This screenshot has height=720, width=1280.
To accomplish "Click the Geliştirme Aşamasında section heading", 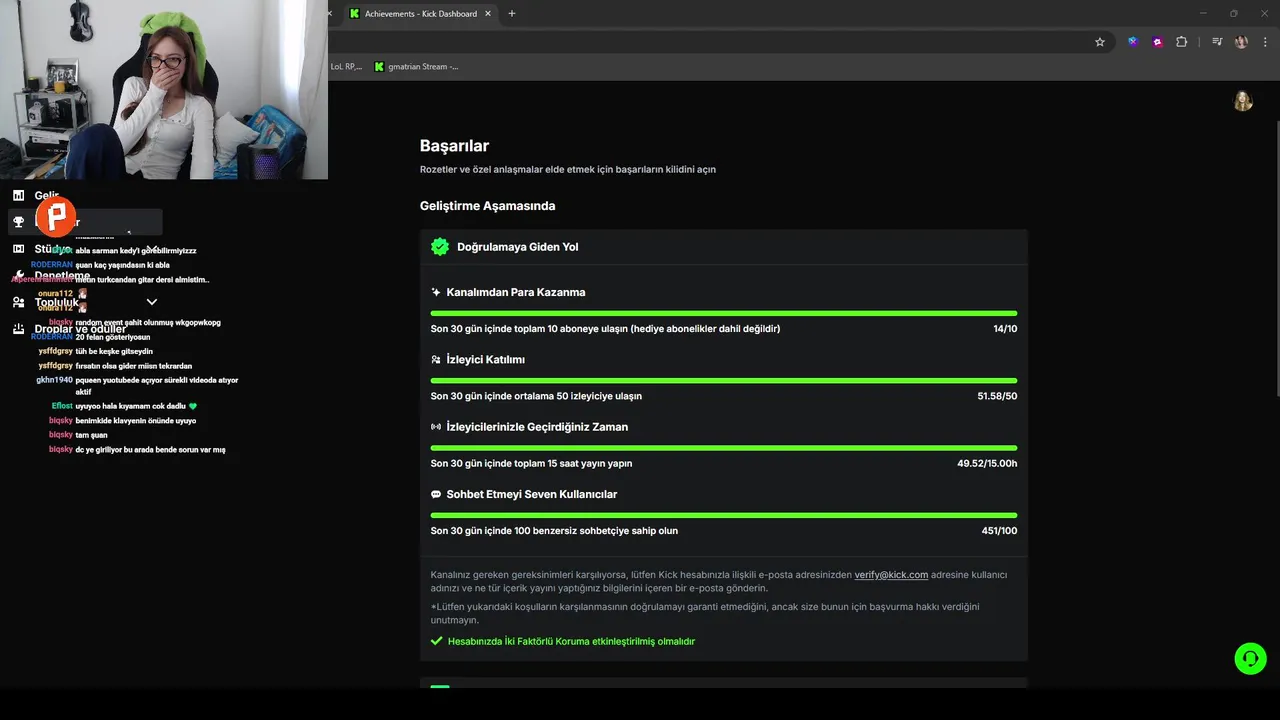I will 487,206.
